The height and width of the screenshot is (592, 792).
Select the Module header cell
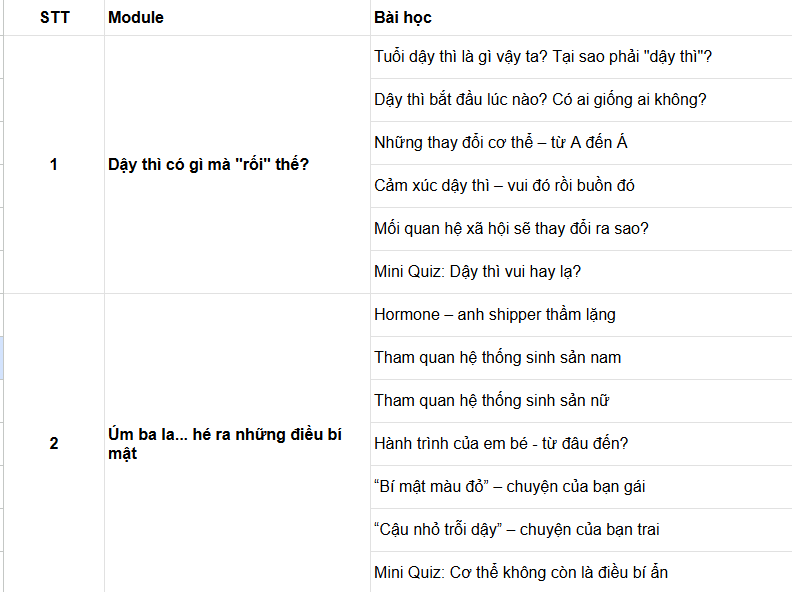pyautogui.click(x=237, y=18)
